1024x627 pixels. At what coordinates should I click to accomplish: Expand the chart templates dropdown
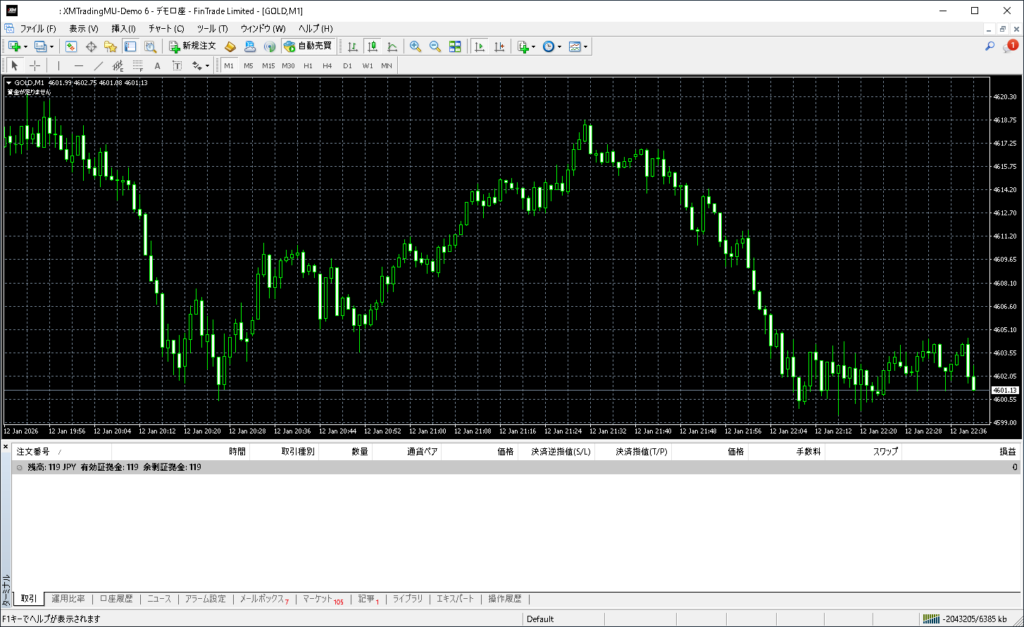(x=580, y=46)
